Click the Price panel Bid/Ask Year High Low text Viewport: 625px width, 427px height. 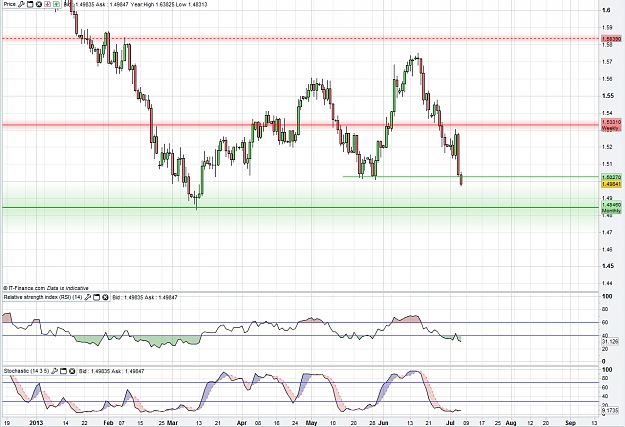[x=136, y=4]
